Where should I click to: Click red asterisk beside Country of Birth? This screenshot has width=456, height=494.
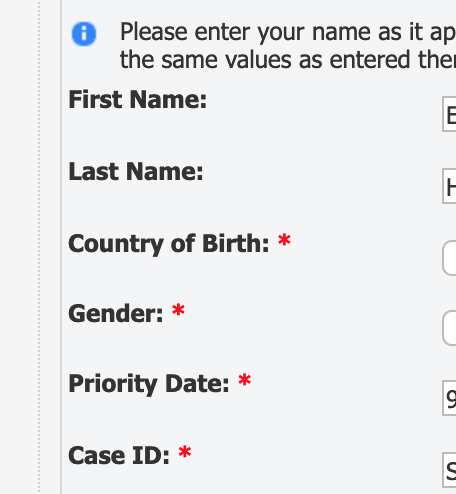[x=284, y=240]
